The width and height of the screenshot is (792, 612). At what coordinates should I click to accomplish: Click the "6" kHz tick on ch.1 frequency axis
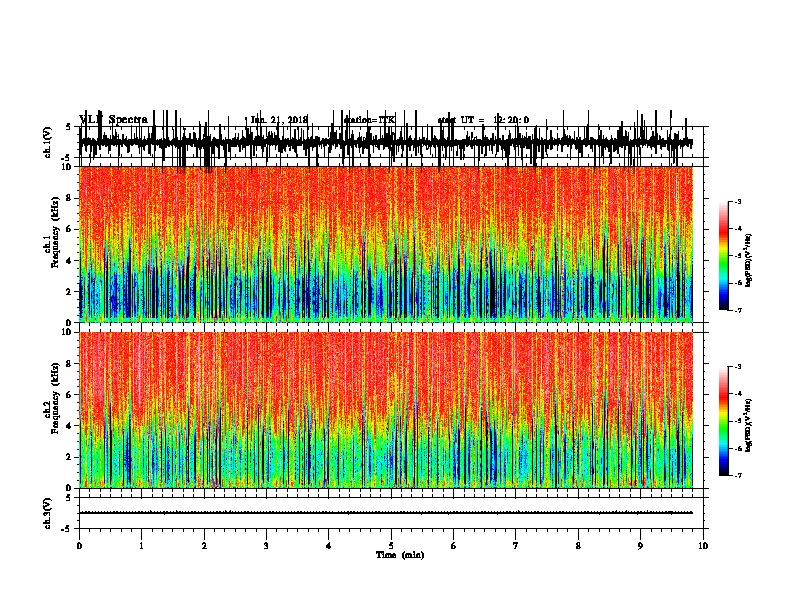pyautogui.click(x=69, y=229)
